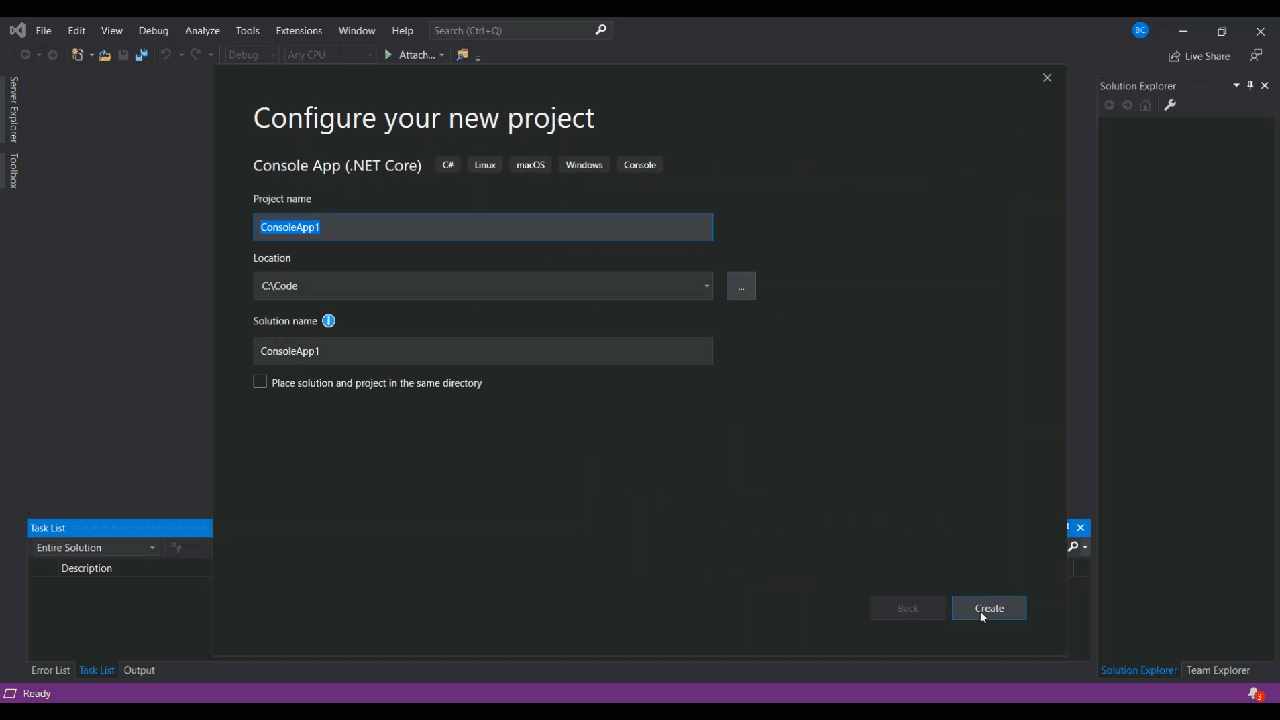
Task: Click the Navigate Backward toolbar icon
Action: tap(25, 55)
